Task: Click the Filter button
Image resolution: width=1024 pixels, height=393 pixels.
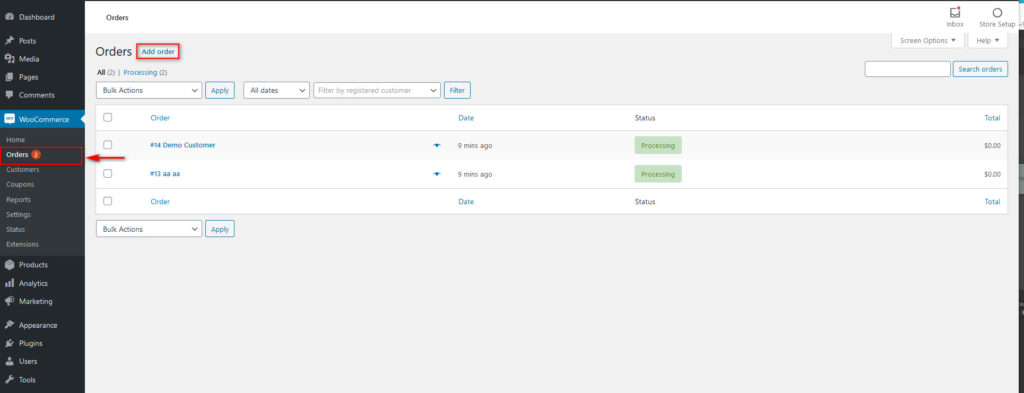Action: pos(457,90)
